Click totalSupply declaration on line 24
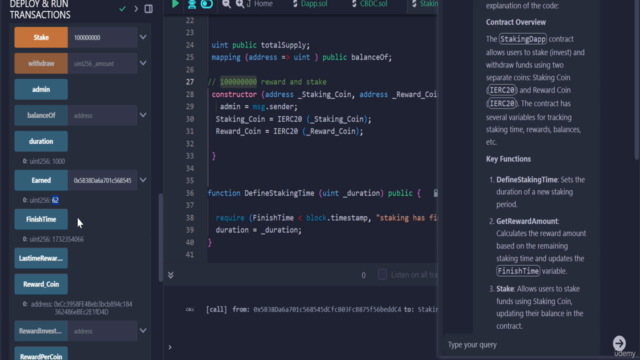 pos(260,45)
